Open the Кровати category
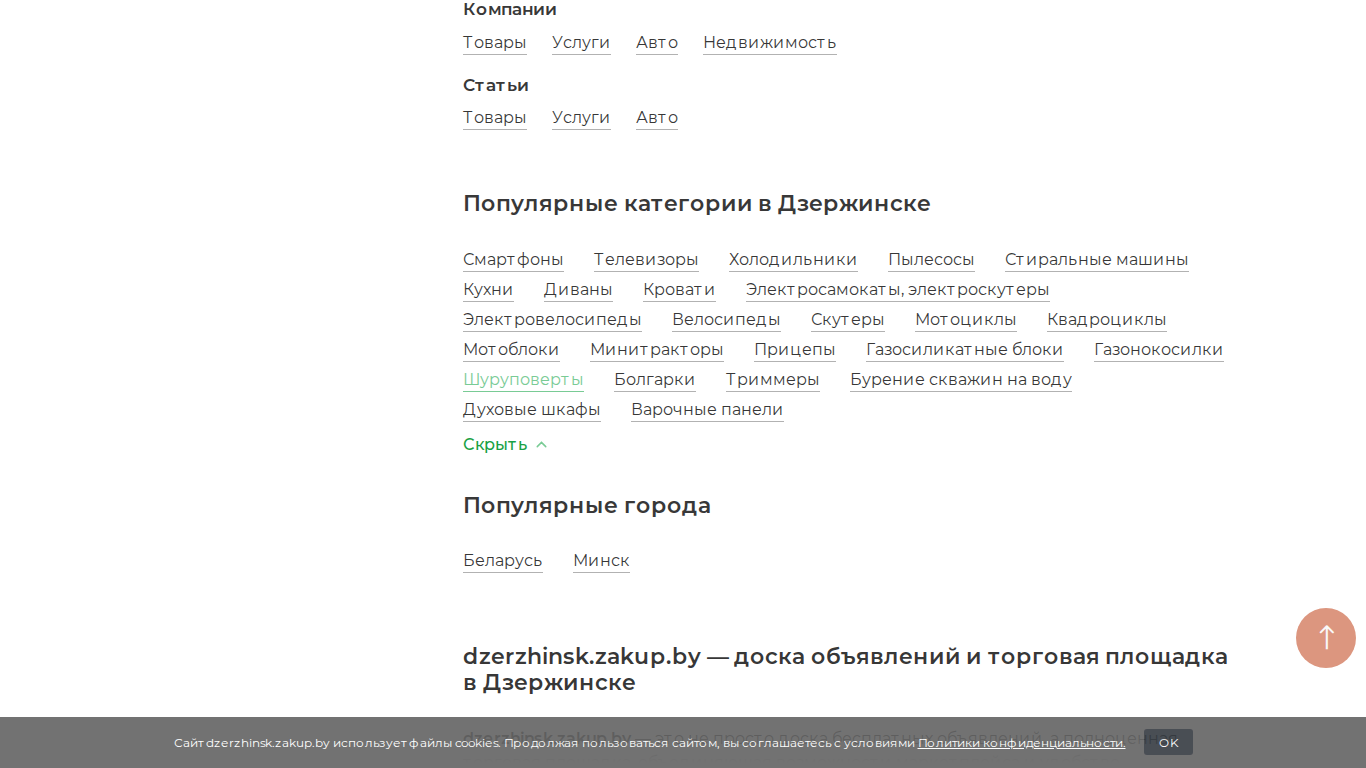 [x=679, y=290]
